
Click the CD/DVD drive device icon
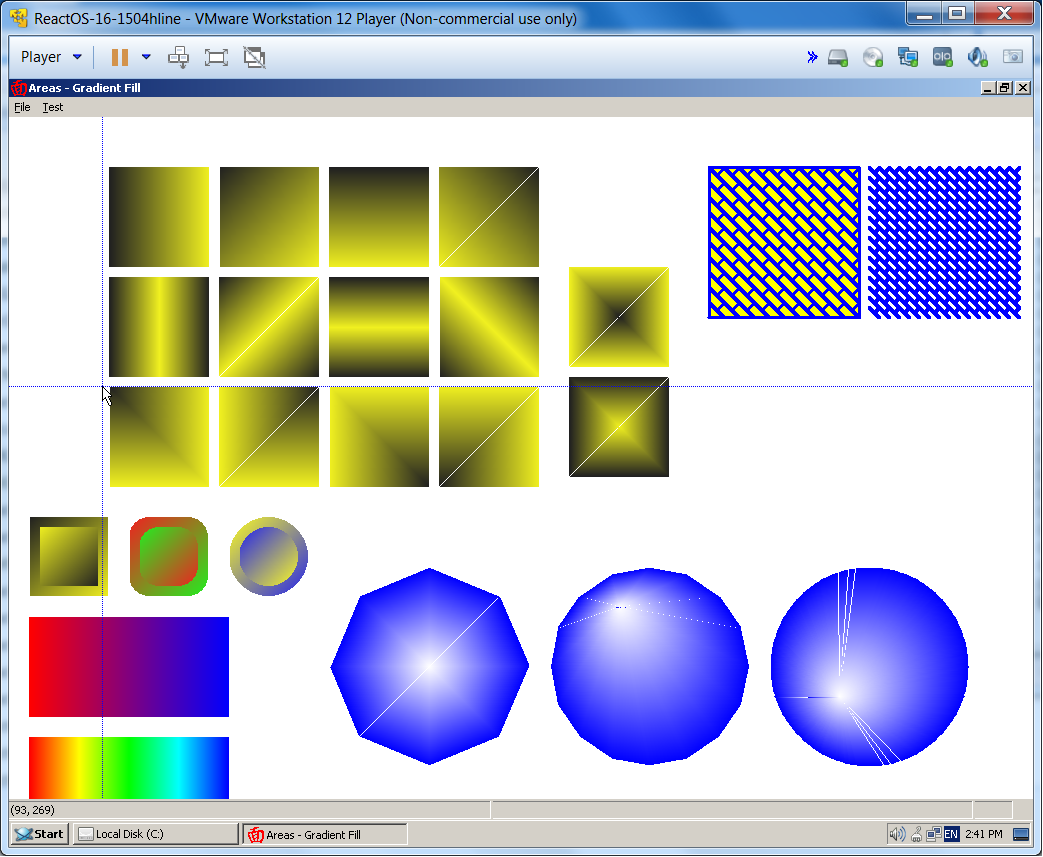873,58
